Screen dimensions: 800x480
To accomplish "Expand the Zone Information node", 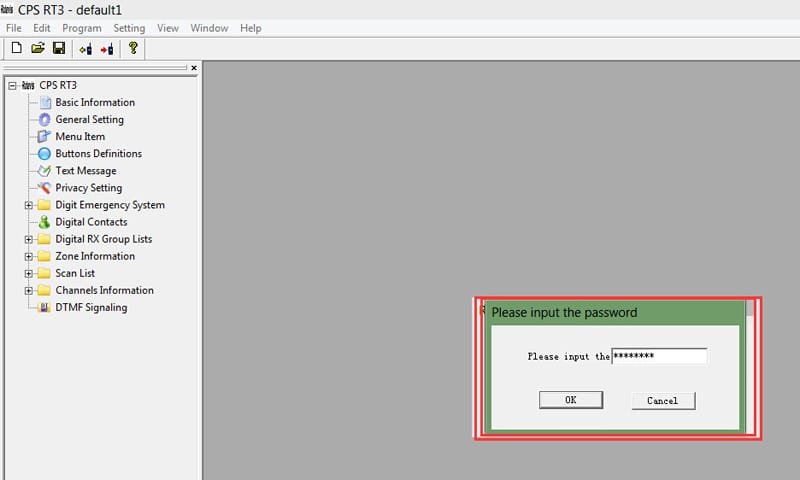I will pyautogui.click(x=29, y=256).
